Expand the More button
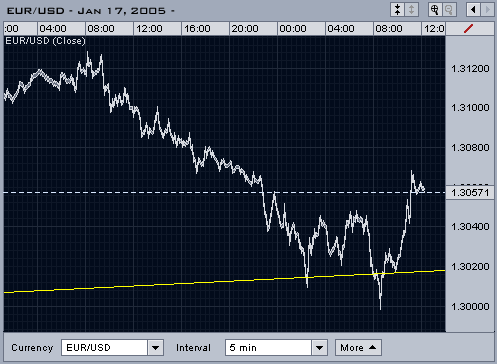Screen dimensions: 497x364 point(358,348)
